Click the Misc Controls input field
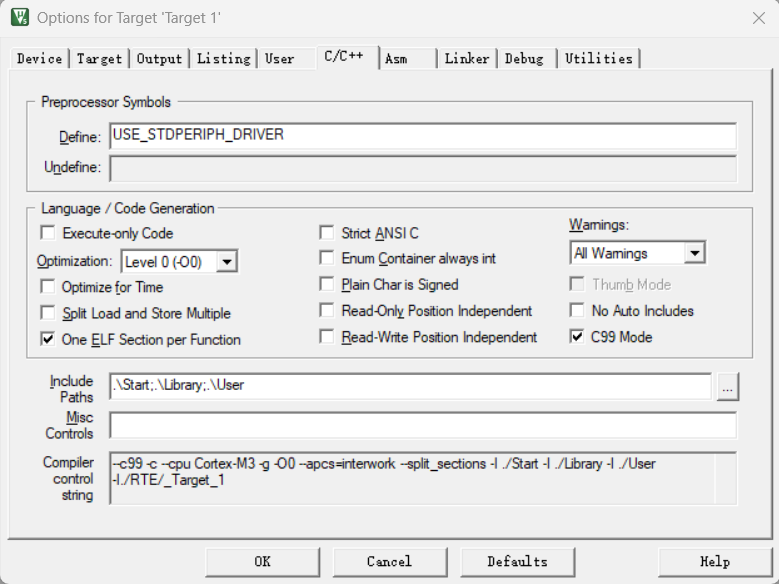779x584 pixels. pos(423,425)
